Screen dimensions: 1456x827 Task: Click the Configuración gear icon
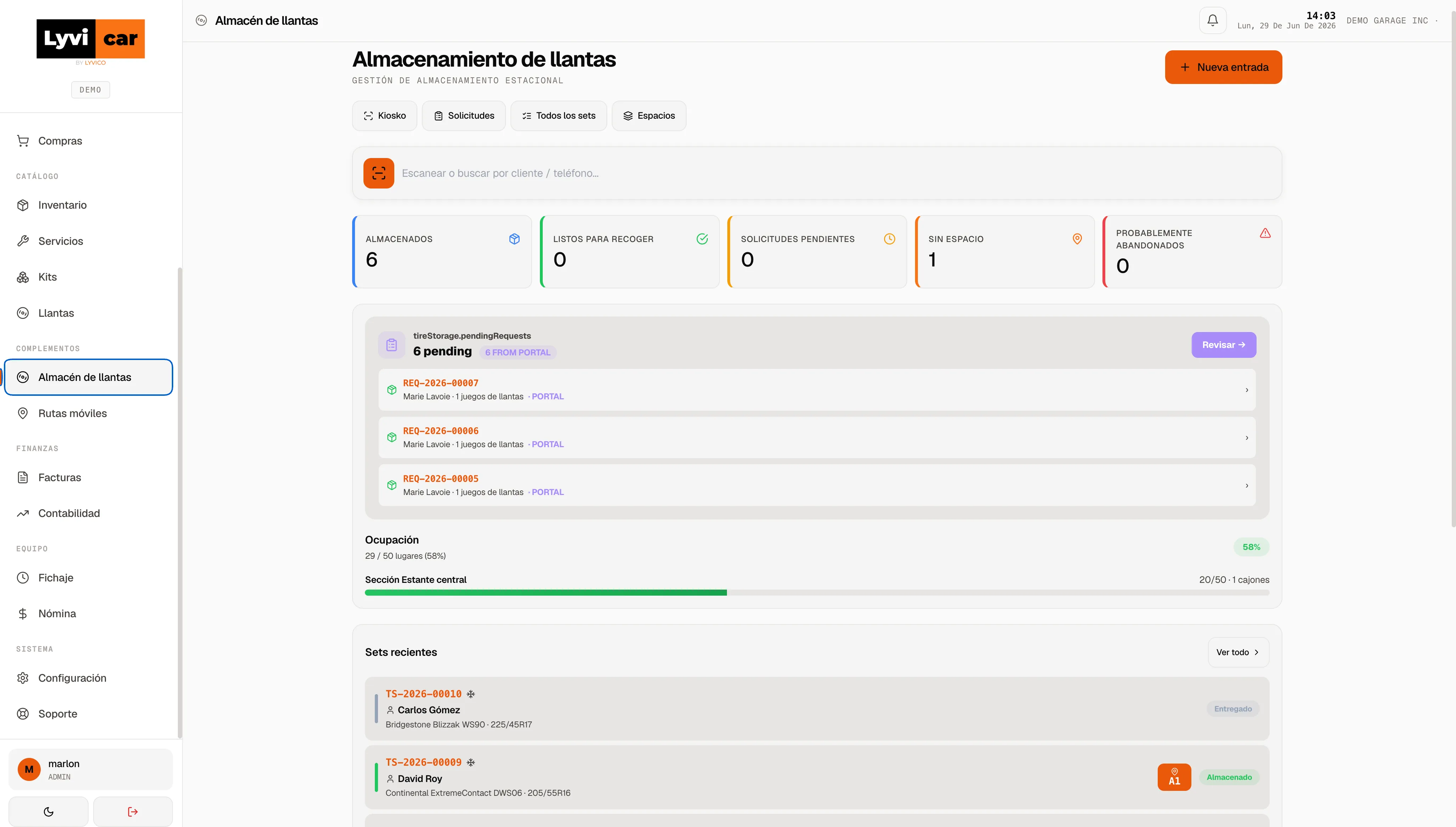click(x=23, y=678)
